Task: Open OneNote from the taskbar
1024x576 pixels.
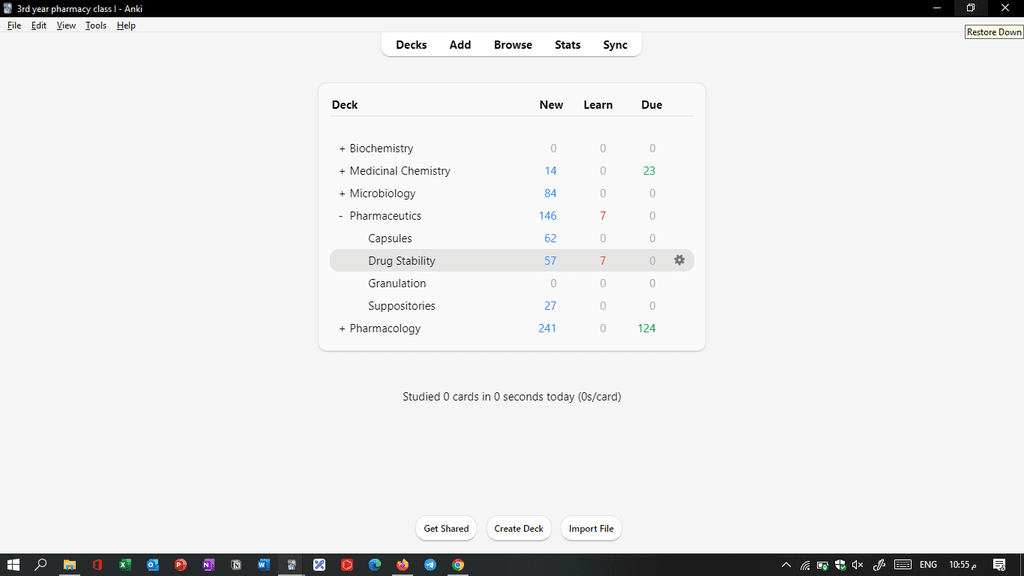Action: coord(208,565)
